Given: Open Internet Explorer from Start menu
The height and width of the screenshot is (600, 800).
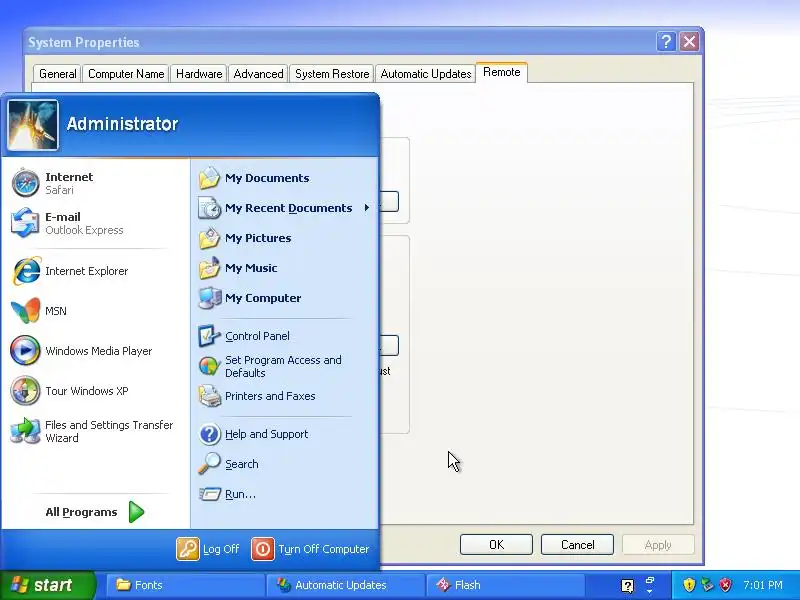Looking at the screenshot, I should pyautogui.click(x=94, y=271).
